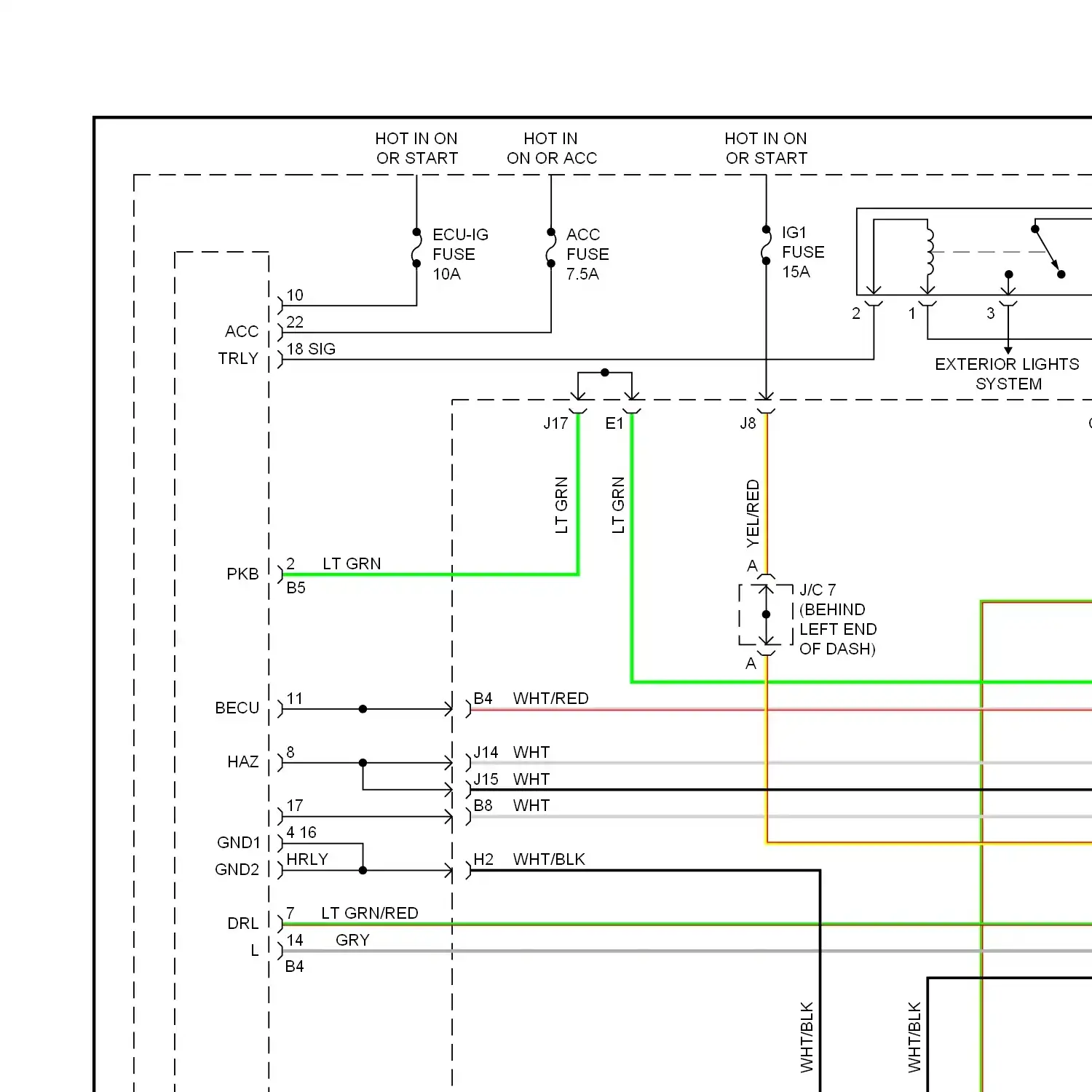1092x1092 pixels.
Task: Click the WHT label next to J14
Action: pos(531,752)
